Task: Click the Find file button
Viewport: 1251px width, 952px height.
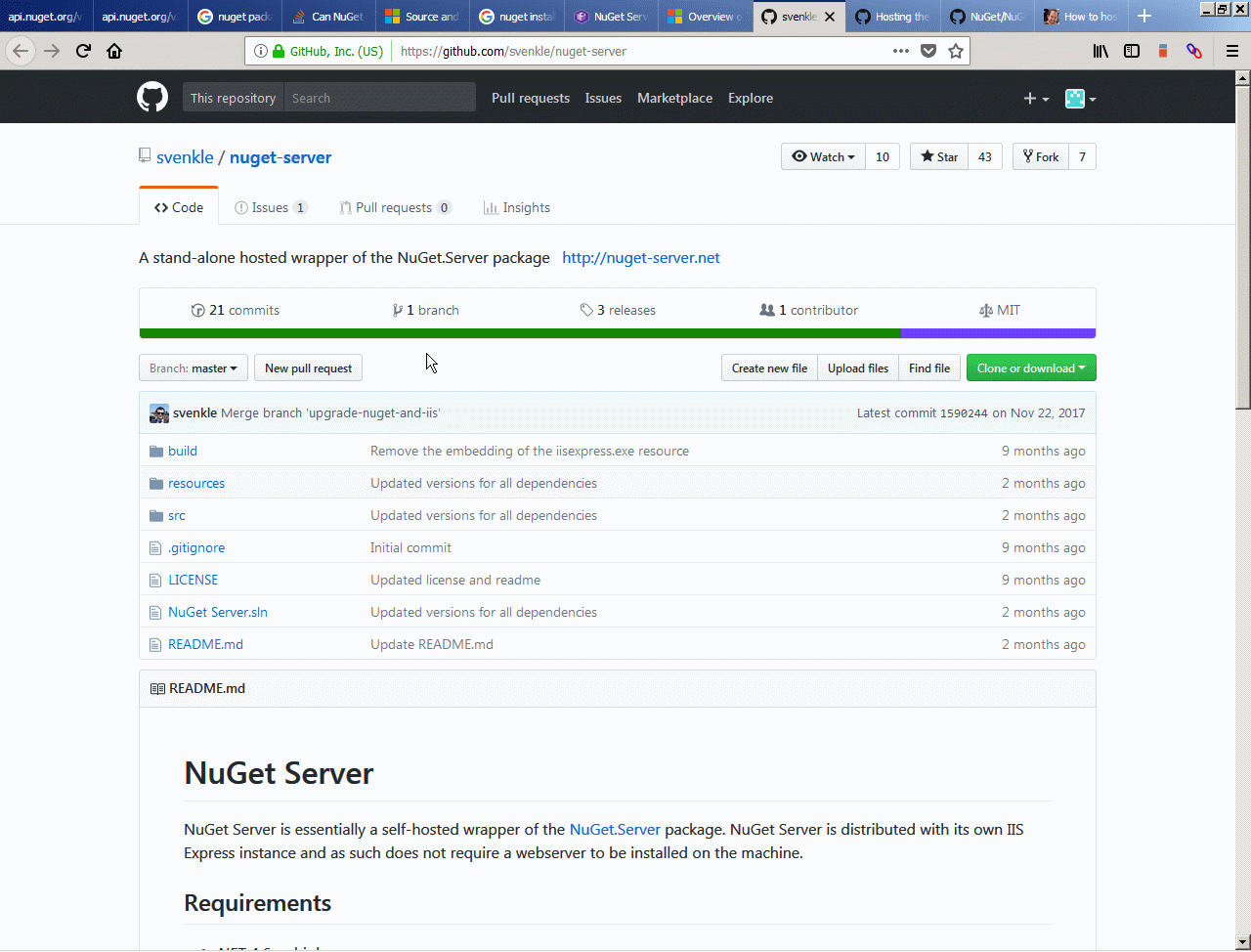Action: pyautogui.click(x=929, y=368)
